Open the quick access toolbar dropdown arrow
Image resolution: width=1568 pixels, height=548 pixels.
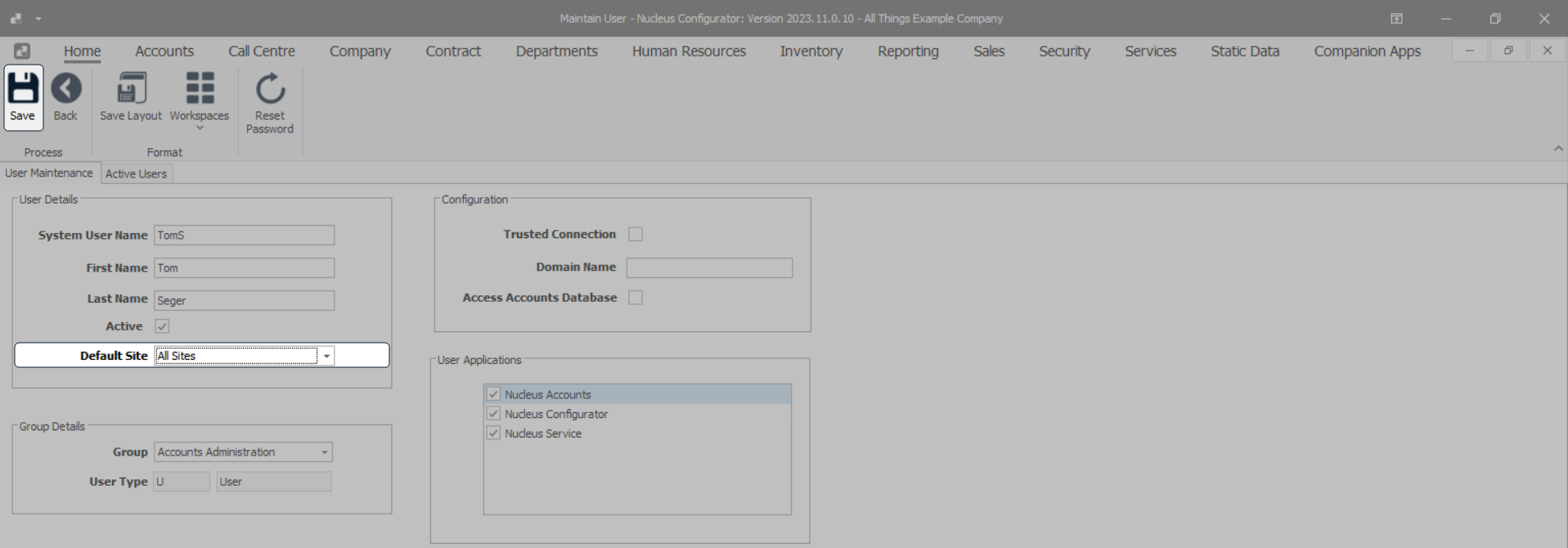(x=38, y=18)
